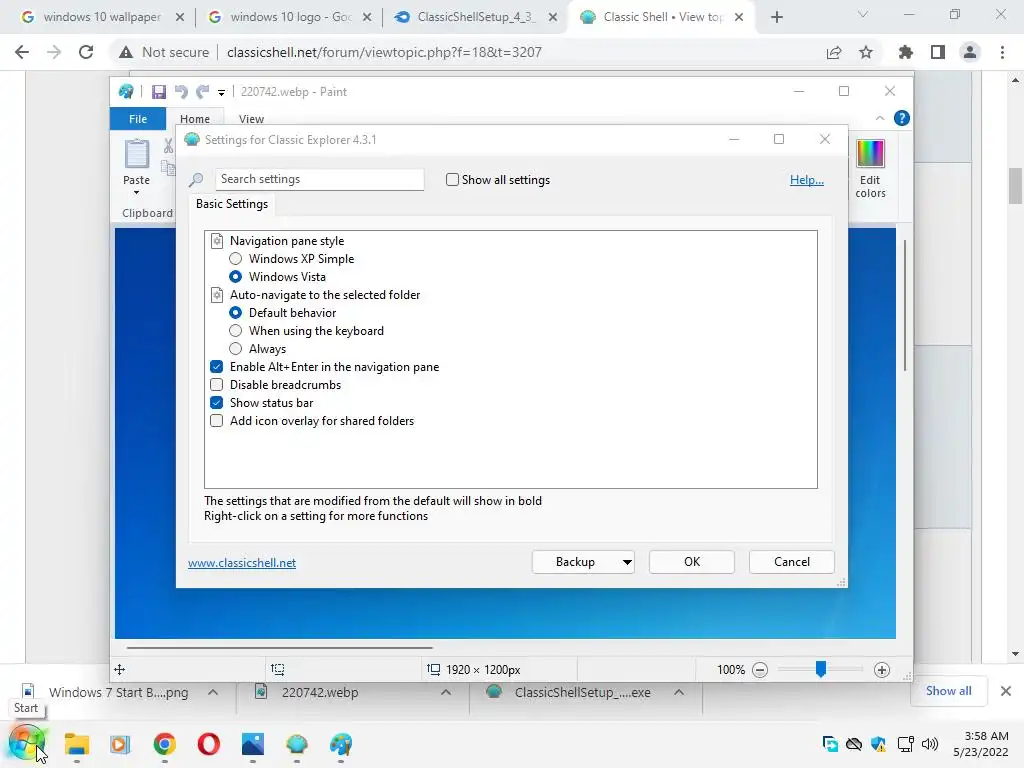
Task: Click the Paste clipboard icon in Paint
Action: pyautogui.click(x=136, y=154)
